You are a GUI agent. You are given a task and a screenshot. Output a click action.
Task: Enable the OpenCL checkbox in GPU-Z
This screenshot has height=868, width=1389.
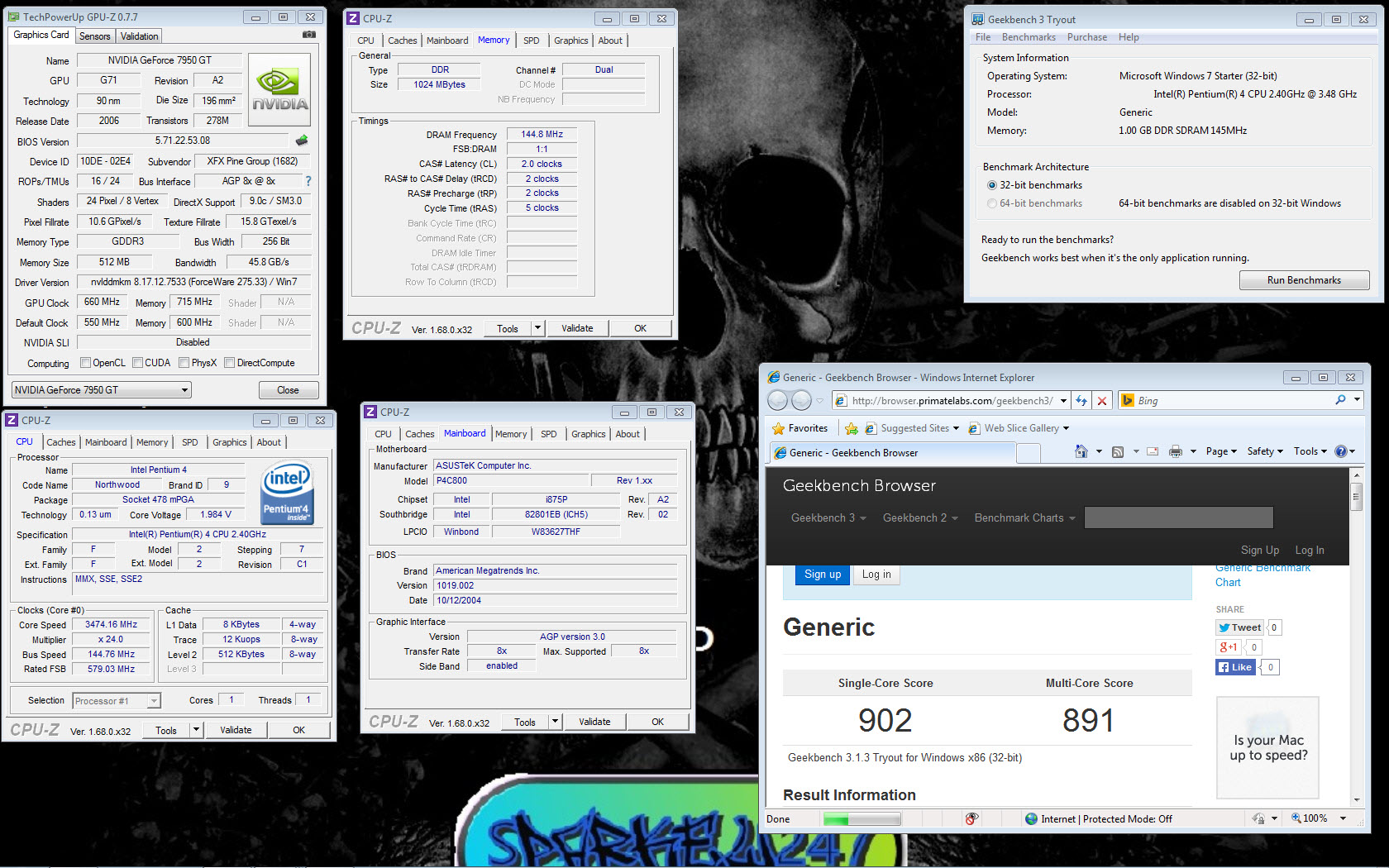85,363
